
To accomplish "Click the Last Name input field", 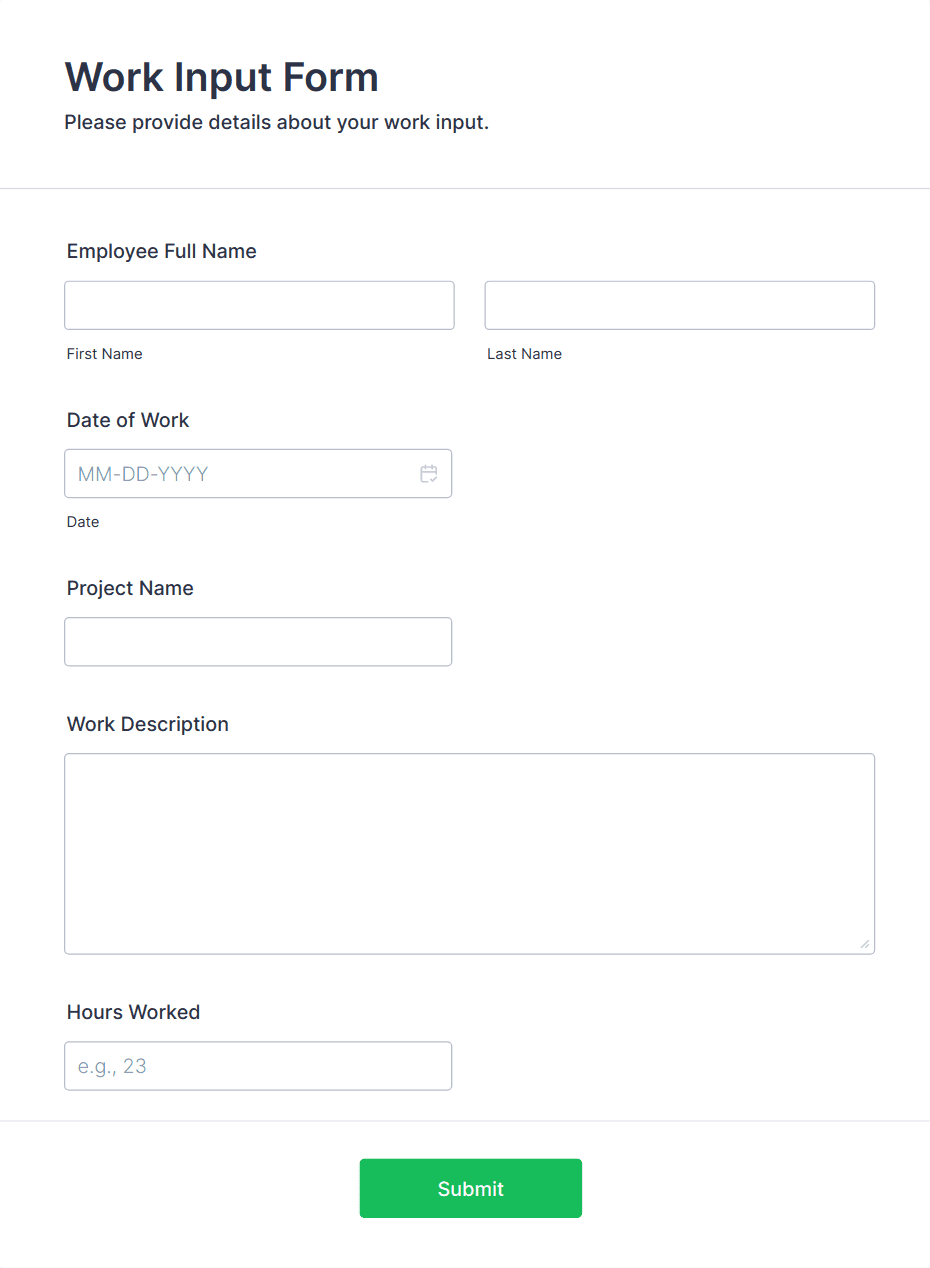I will [x=679, y=305].
